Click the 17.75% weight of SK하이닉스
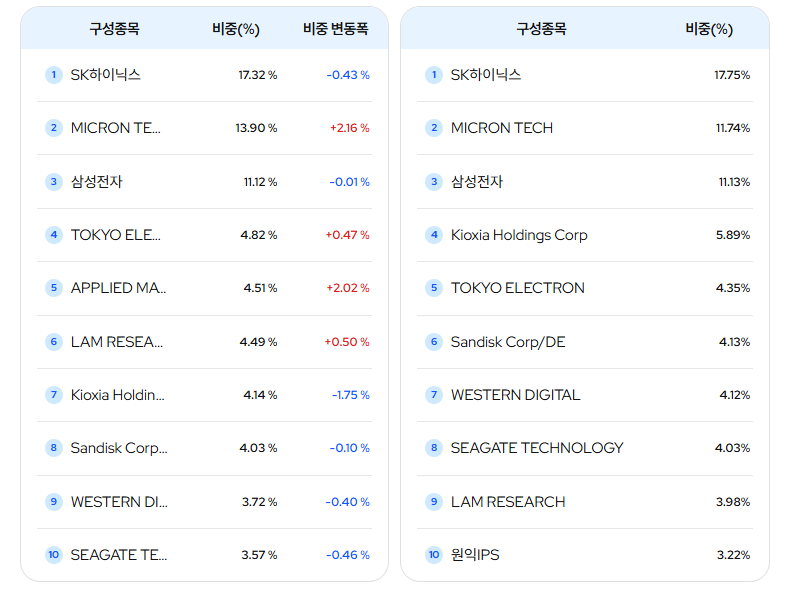The width and height of the screenshot is (788, 594). [x=732, y=75]
